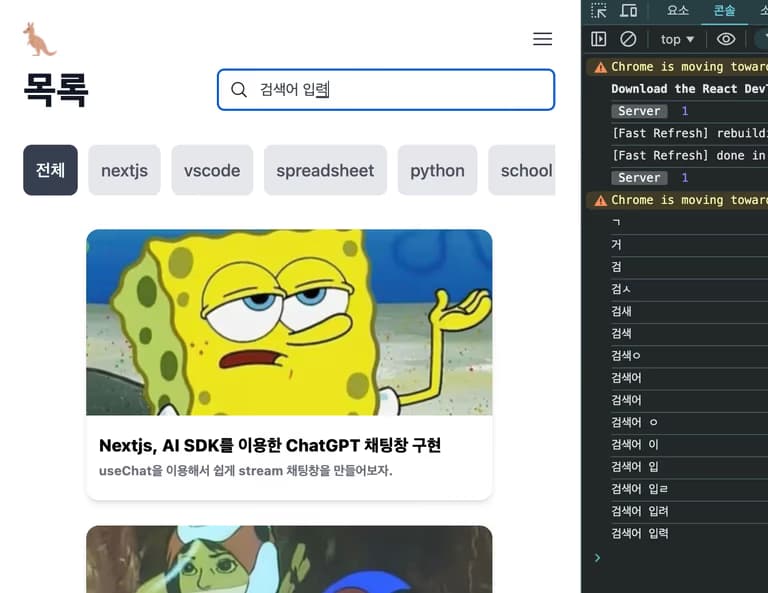Select console log entry '거'

(x=616, y=244)
